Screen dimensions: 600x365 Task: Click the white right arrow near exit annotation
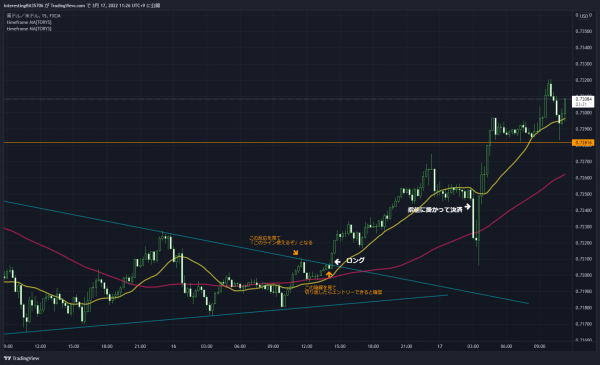pyautogui.click(x=467, y=207)
